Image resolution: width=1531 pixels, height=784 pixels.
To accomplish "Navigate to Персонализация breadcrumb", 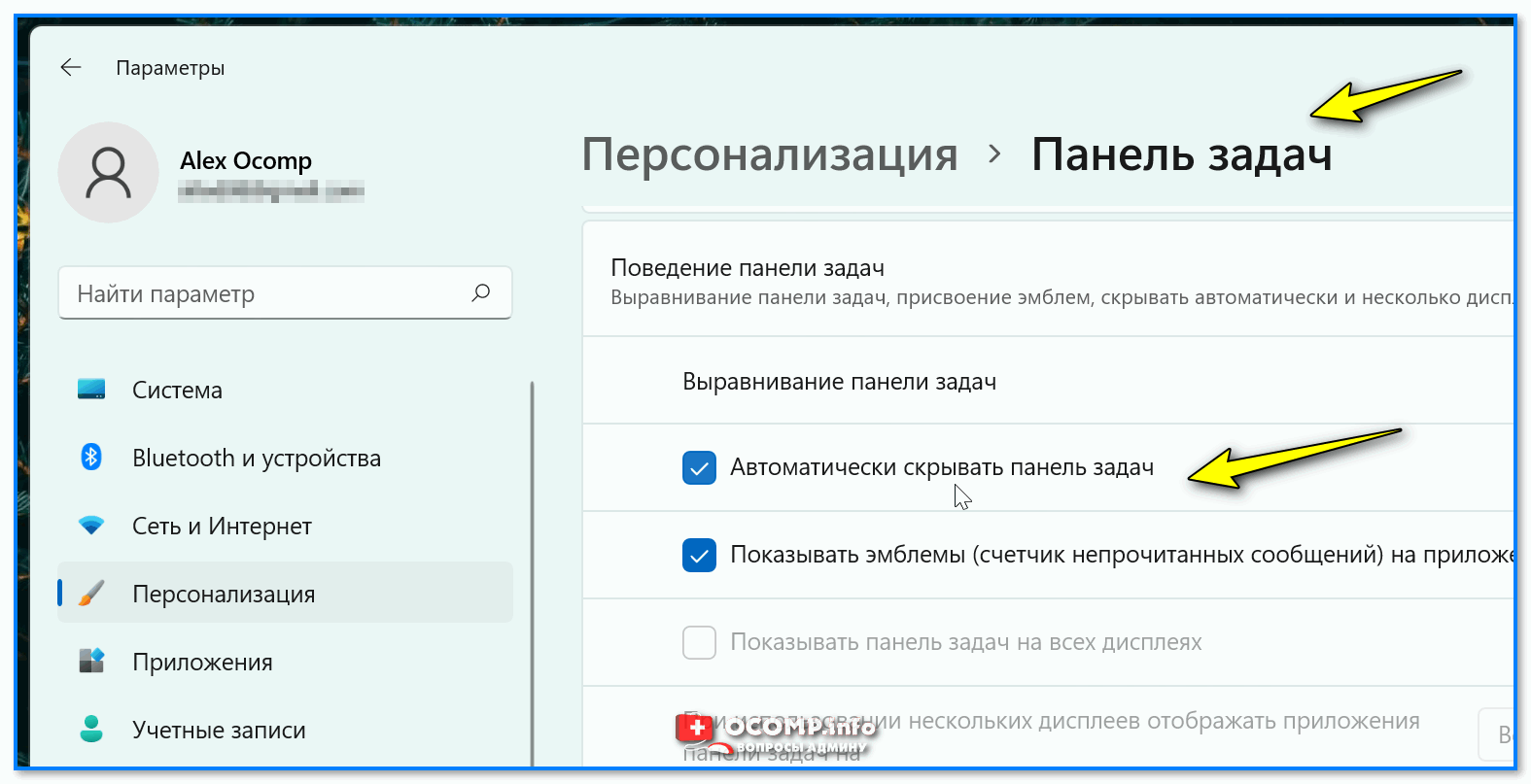I will [770, 154].
